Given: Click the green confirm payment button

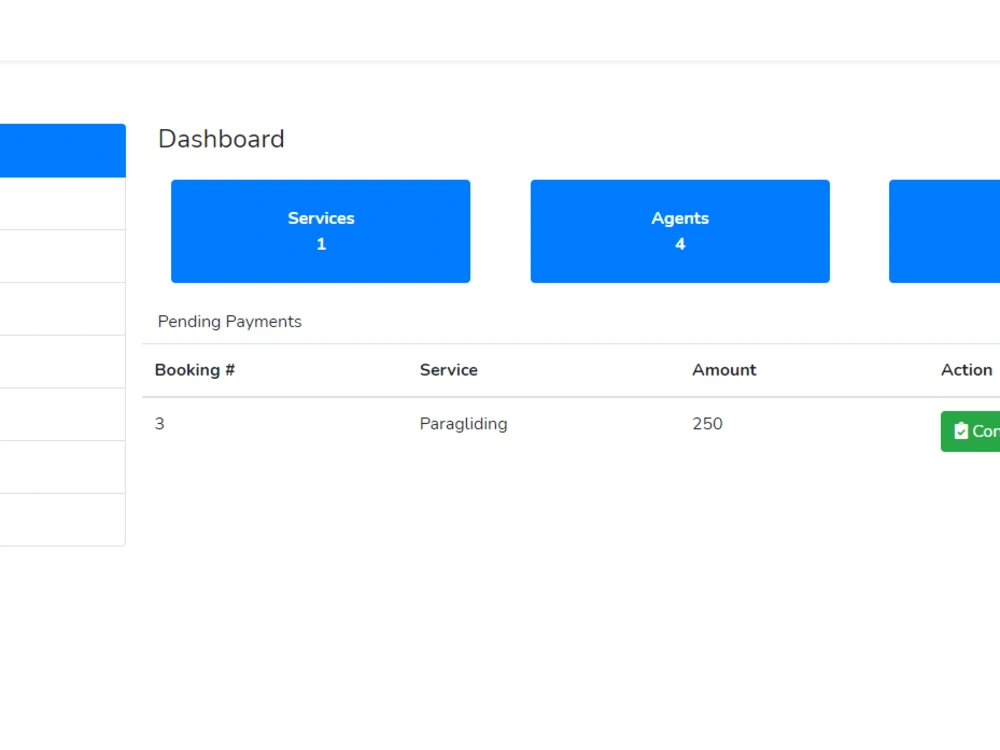Looking at the screenshot, I should pos(971,431).
